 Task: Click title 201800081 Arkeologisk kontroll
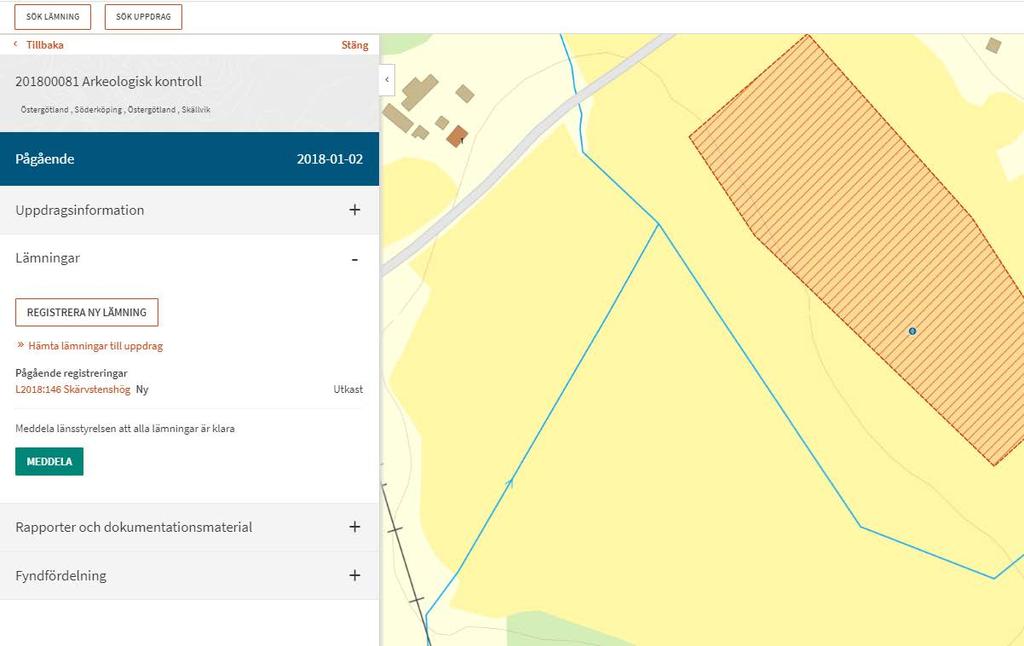click(x=108, y=82)
